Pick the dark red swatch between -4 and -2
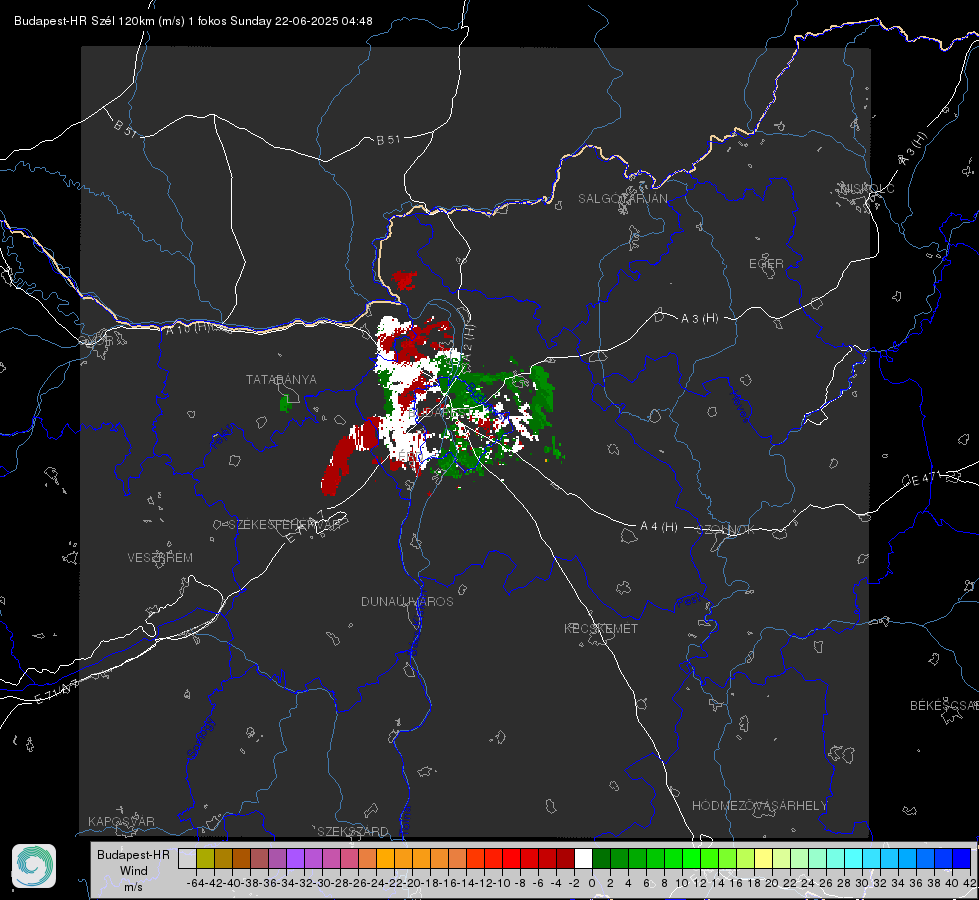Image resolution: width=979 pixels, height=900 pixels. 565,858
